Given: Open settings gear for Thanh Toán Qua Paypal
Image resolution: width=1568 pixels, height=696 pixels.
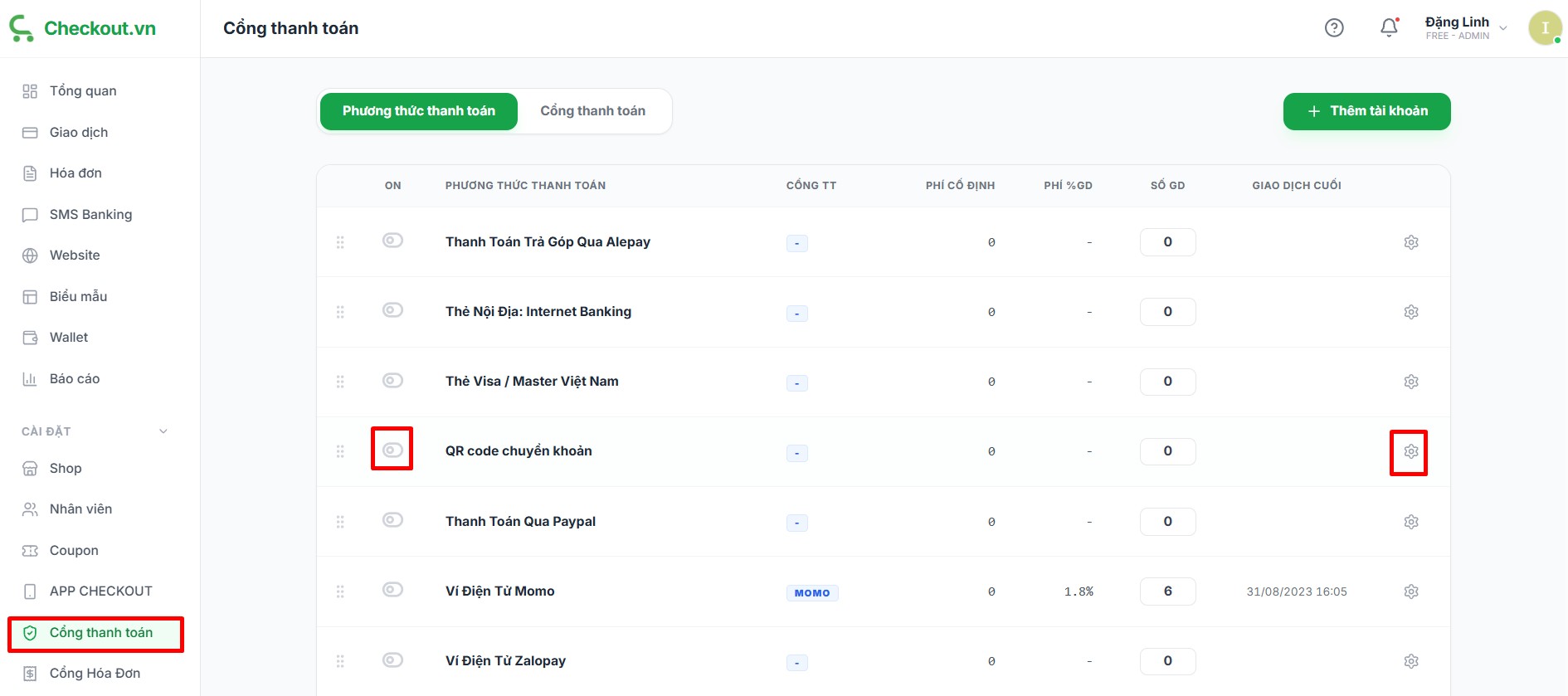Looking at the screenshot, I should pyautogui.click(x=1410, y=522).
